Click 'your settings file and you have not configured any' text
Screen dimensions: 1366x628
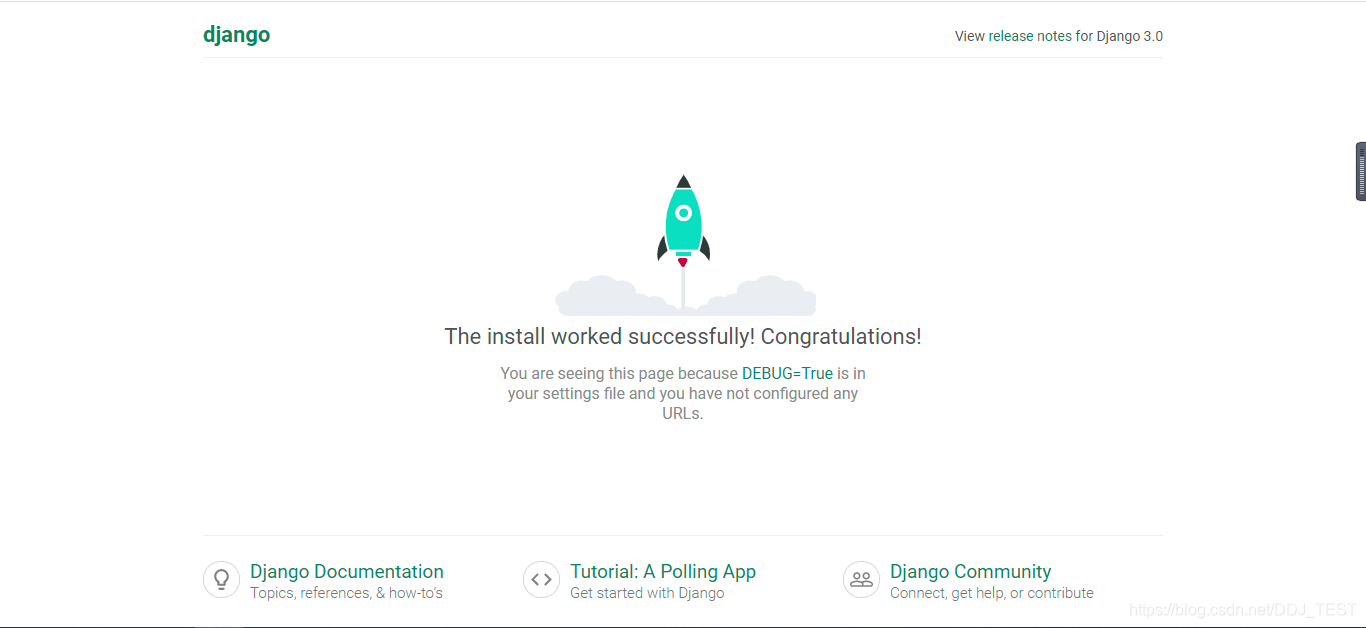pyautogui.click(x=683, y=393)
